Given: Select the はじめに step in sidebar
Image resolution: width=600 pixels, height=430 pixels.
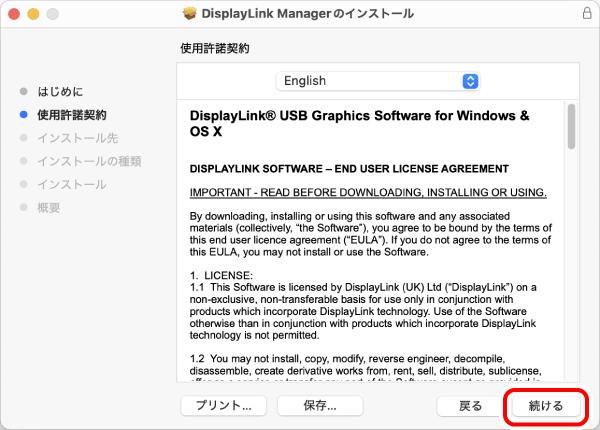Looking at the screenshot, I should (60, 91).
